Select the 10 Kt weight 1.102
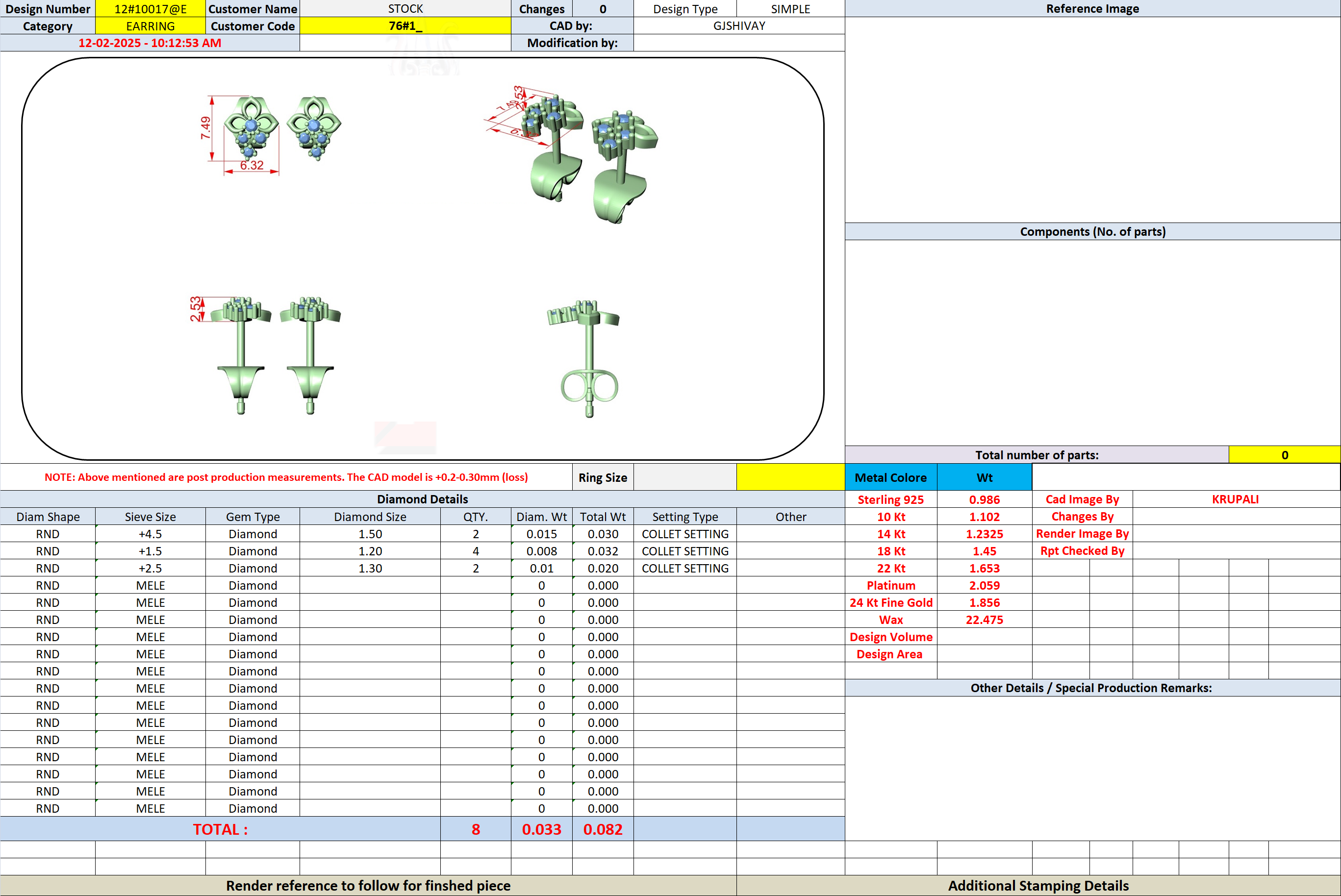This screenshot has height=896, width=1341. point(985,517)
